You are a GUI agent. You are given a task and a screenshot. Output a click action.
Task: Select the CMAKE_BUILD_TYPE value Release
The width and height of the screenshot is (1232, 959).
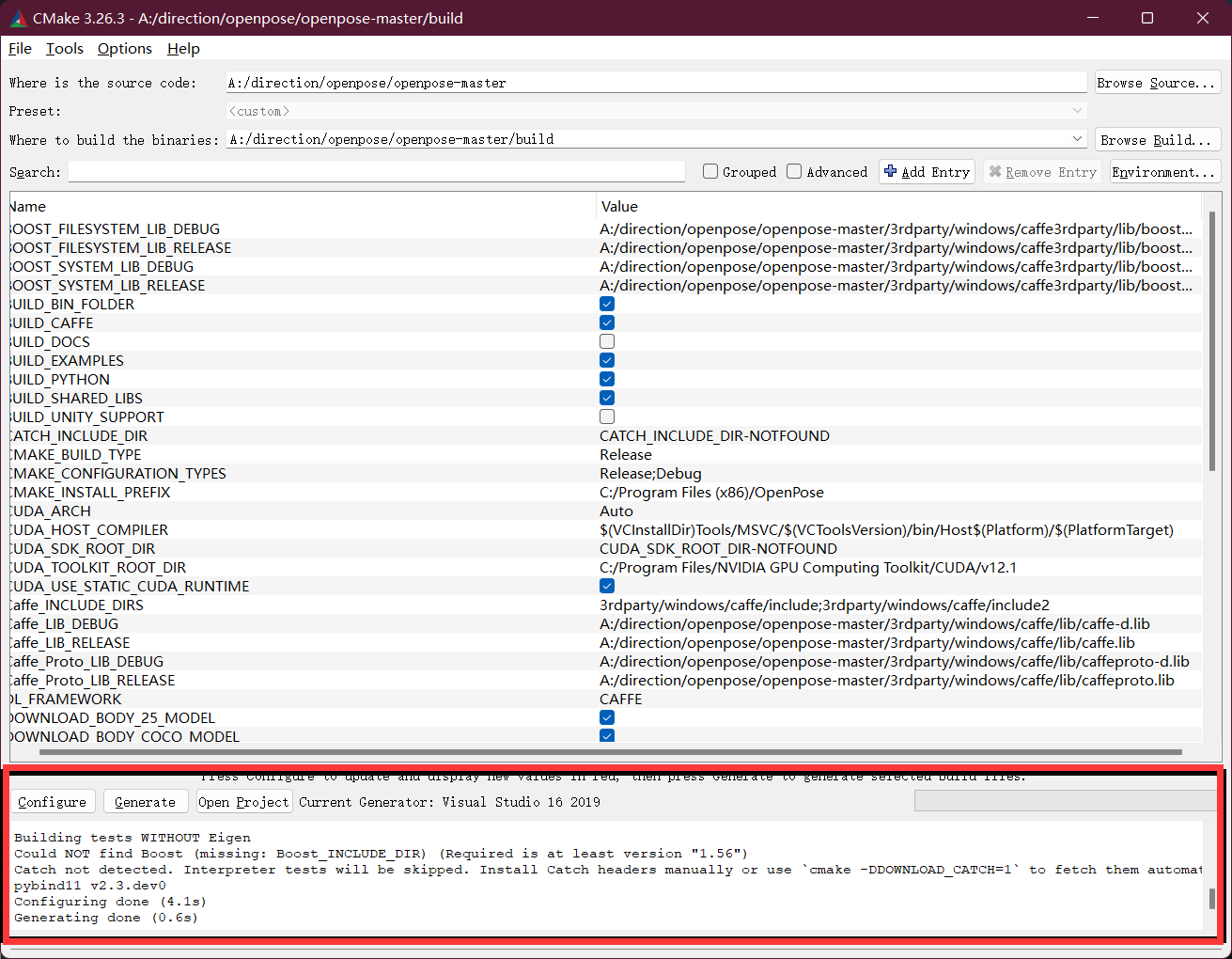point(626,454)
